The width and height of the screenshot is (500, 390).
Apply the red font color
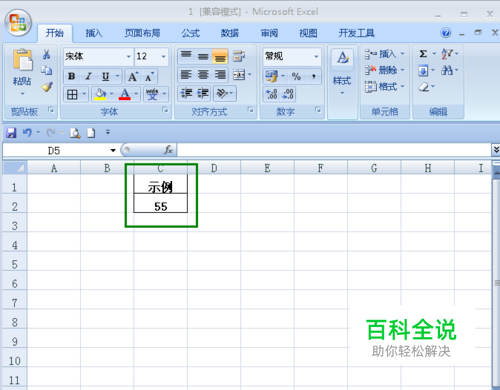pos(125,94)
